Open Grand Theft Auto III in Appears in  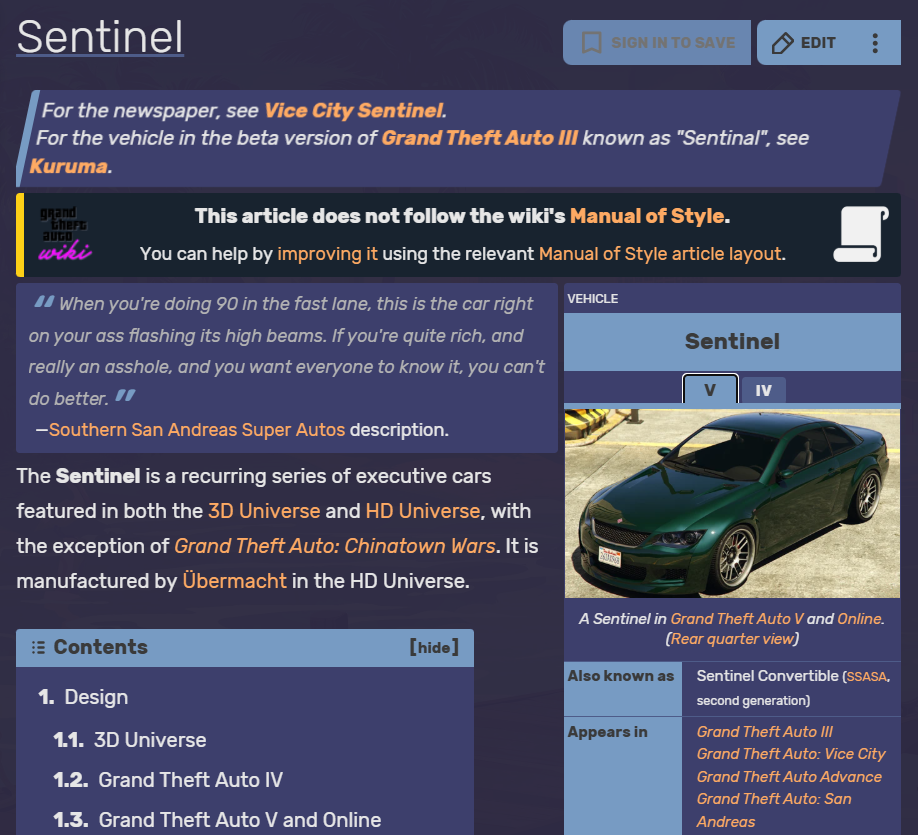coord(765,732)
